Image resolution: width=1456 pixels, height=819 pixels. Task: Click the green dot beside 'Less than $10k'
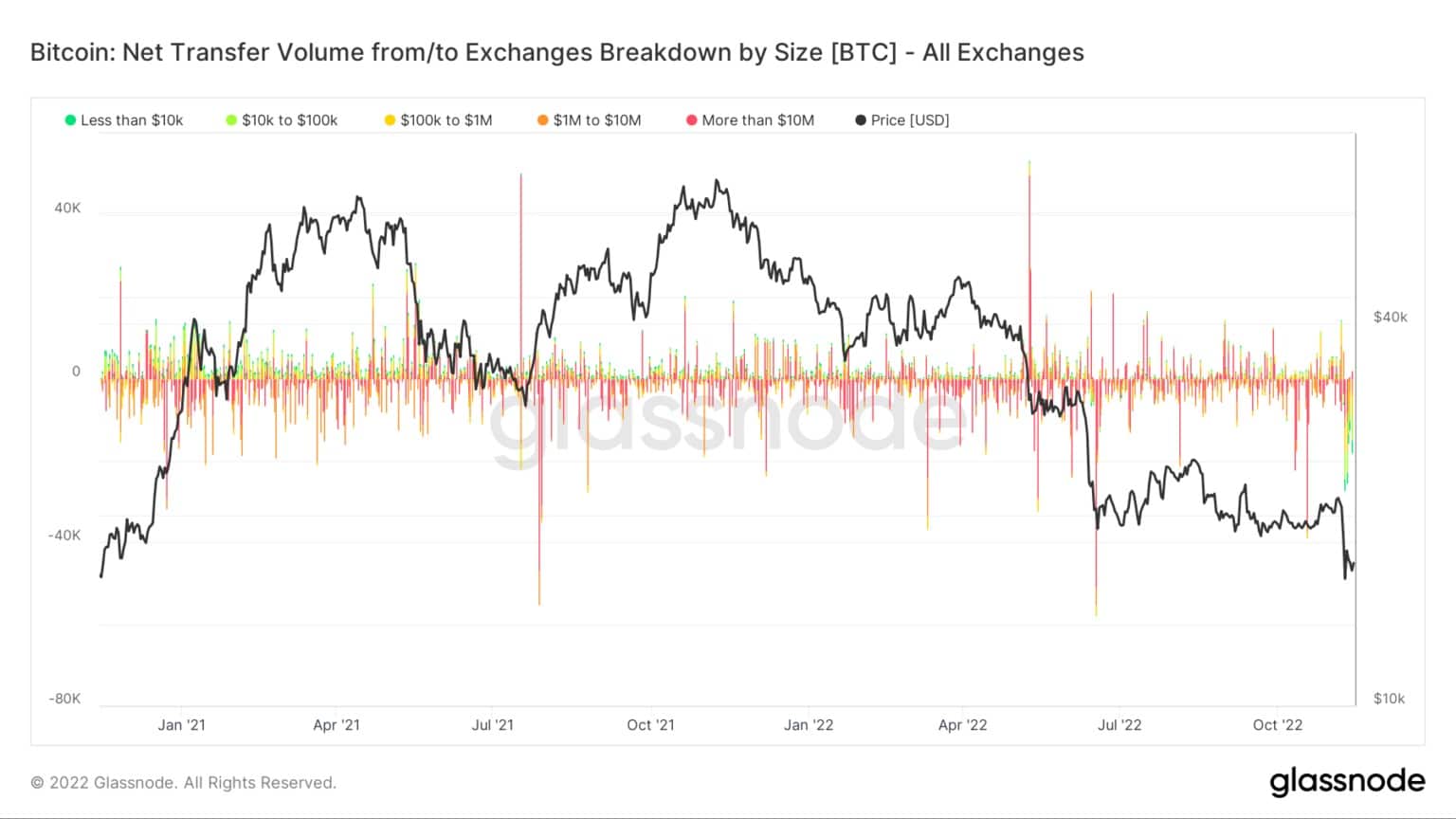[x=70, y=120]
